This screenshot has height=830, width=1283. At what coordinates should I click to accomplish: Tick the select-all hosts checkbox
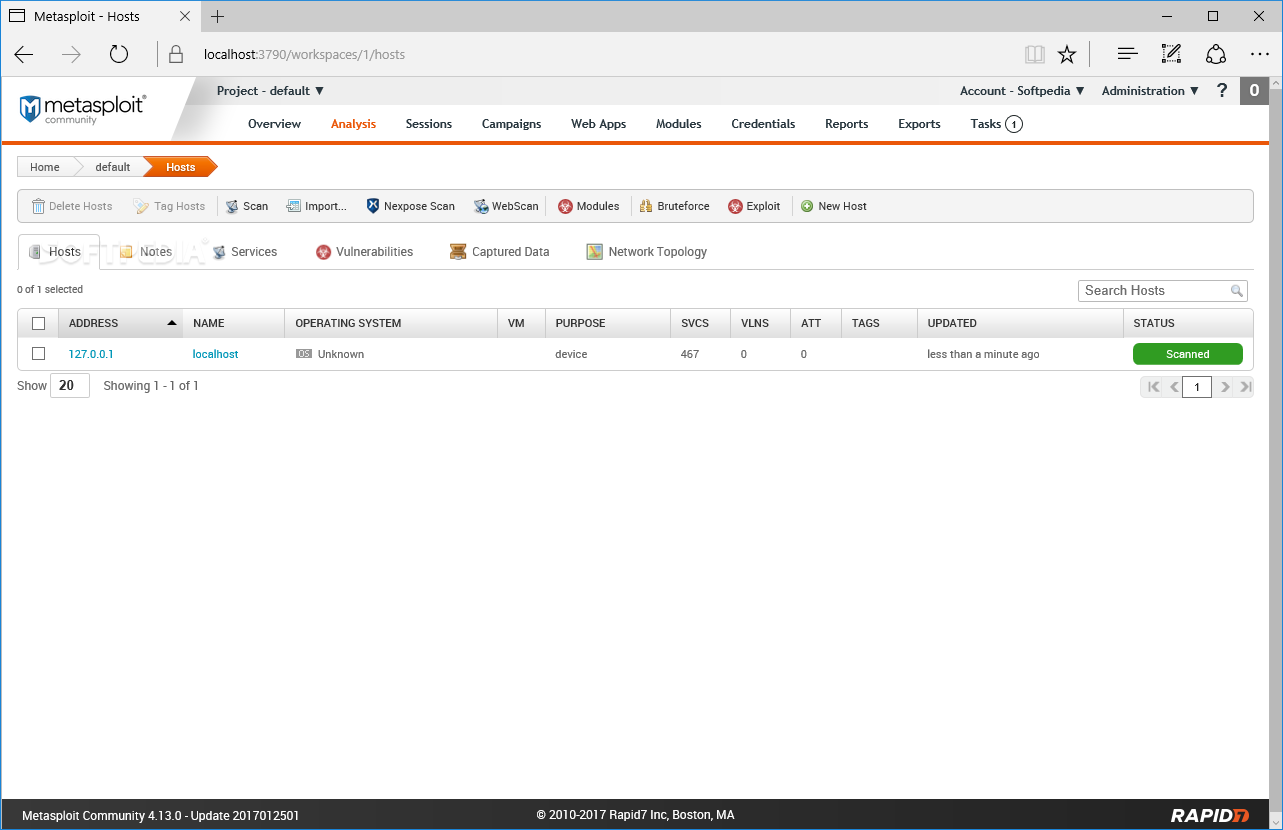pyautogui.click(x=39, y=324)
